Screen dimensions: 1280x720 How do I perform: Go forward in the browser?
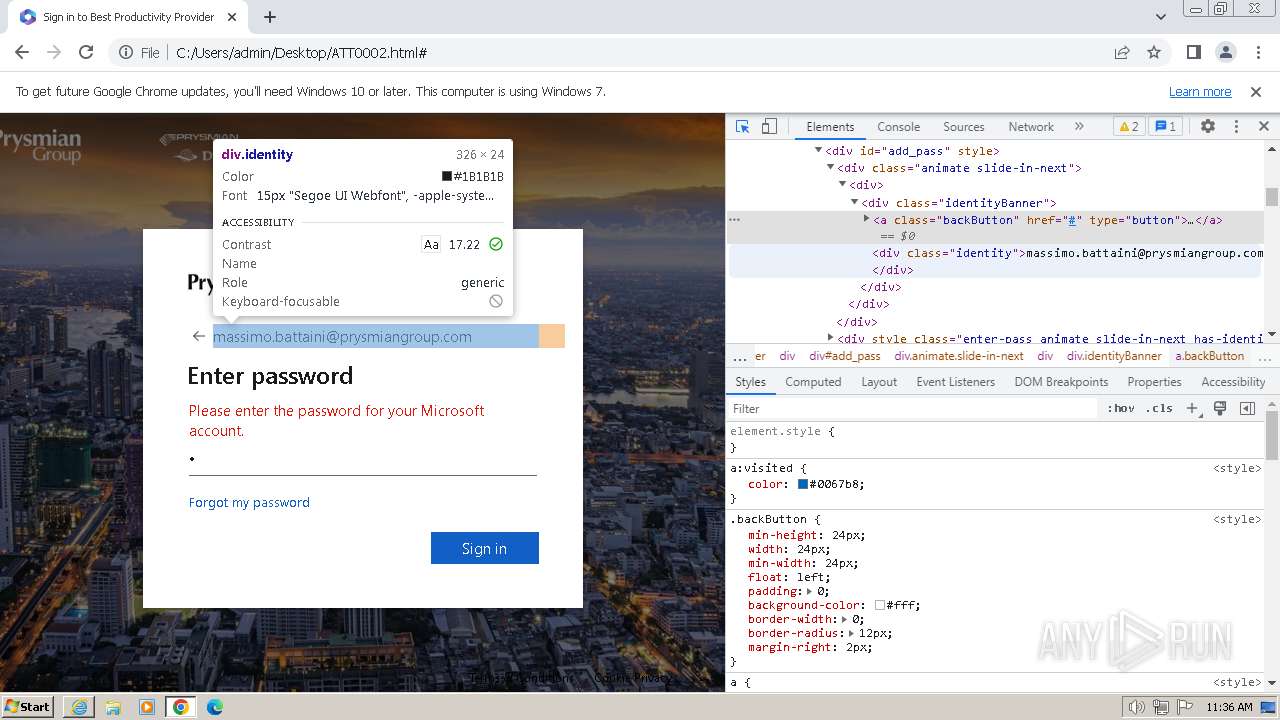[54, 53]
